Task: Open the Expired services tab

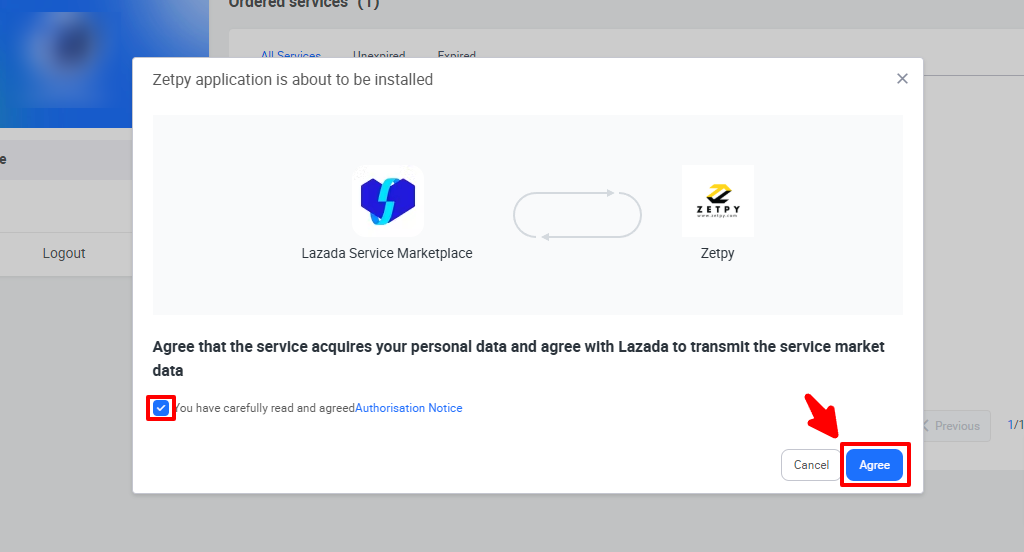Action: [456, 56]
